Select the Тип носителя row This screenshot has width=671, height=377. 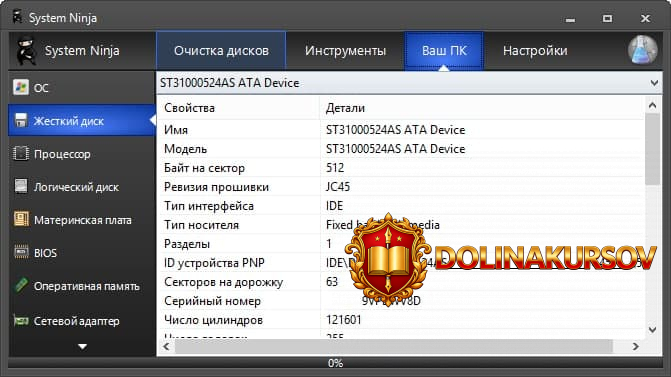coord(401,225)
